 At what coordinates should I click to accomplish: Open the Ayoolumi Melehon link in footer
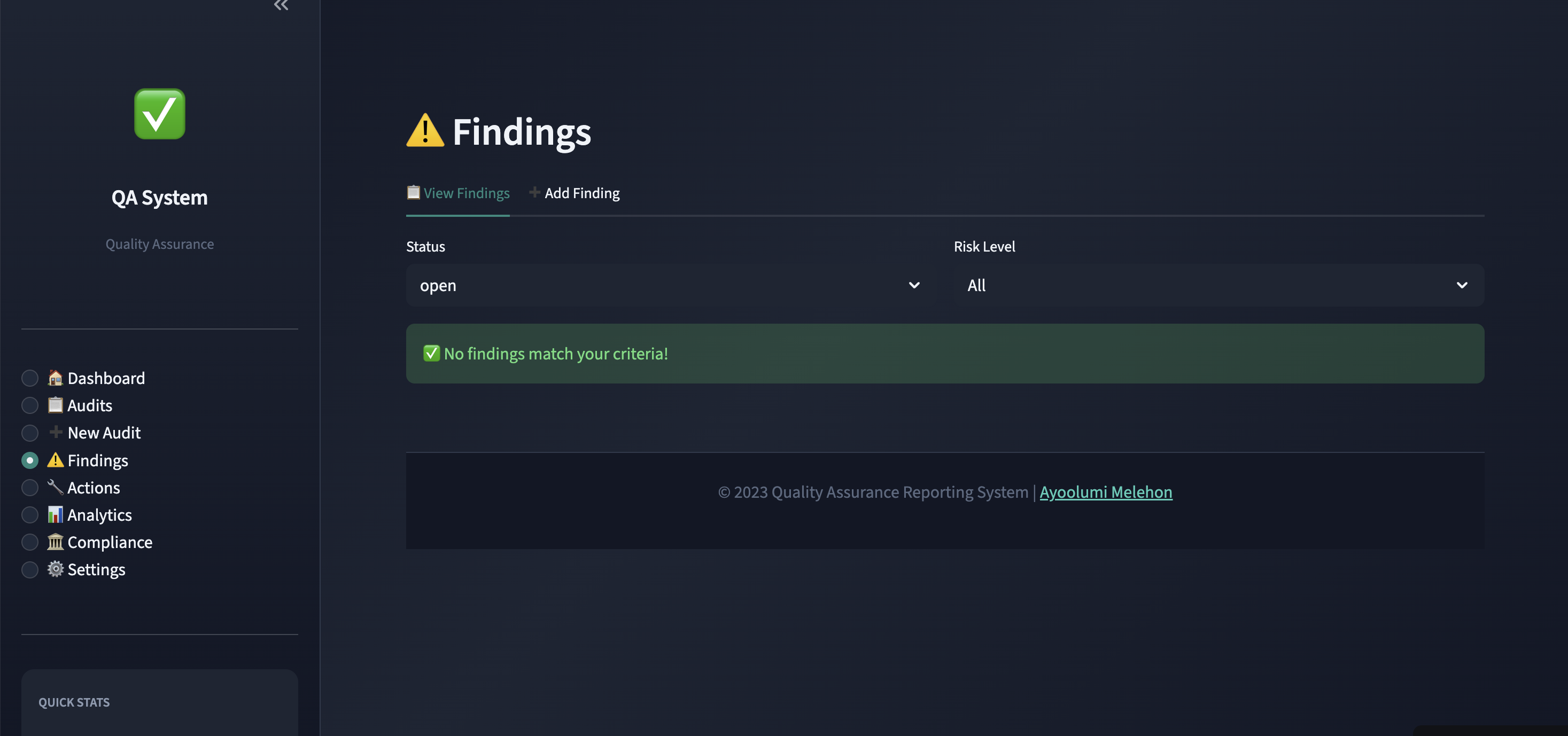click(x=1106, y=492)
